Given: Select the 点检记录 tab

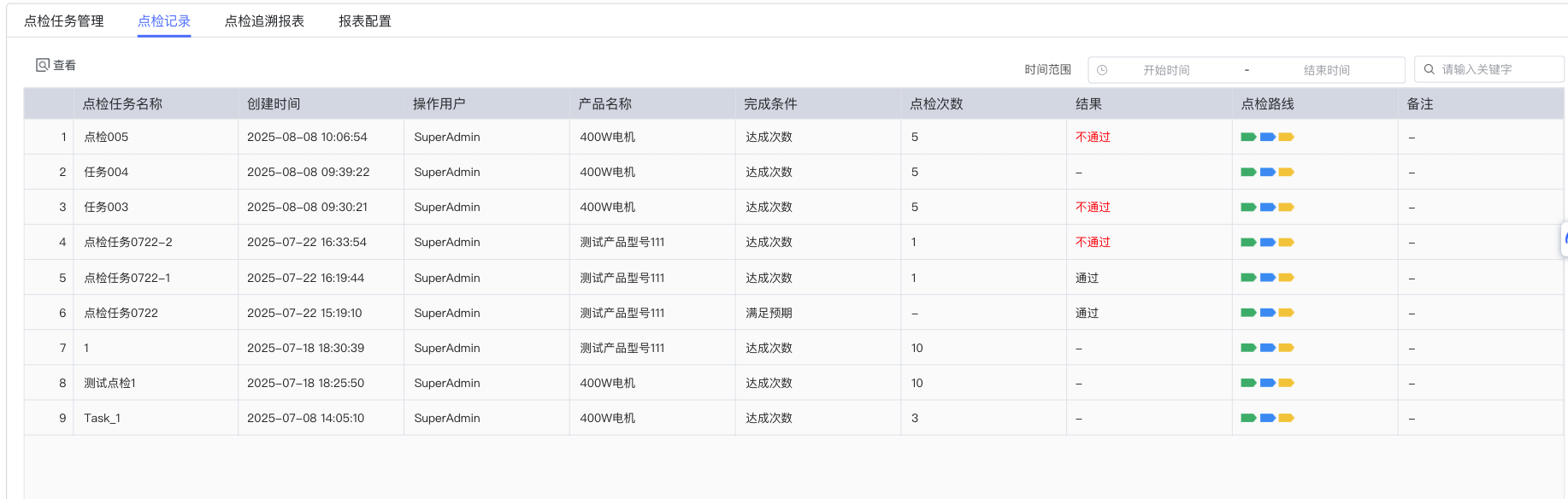Looking at the screenshot, I should [x=164, y=21].
